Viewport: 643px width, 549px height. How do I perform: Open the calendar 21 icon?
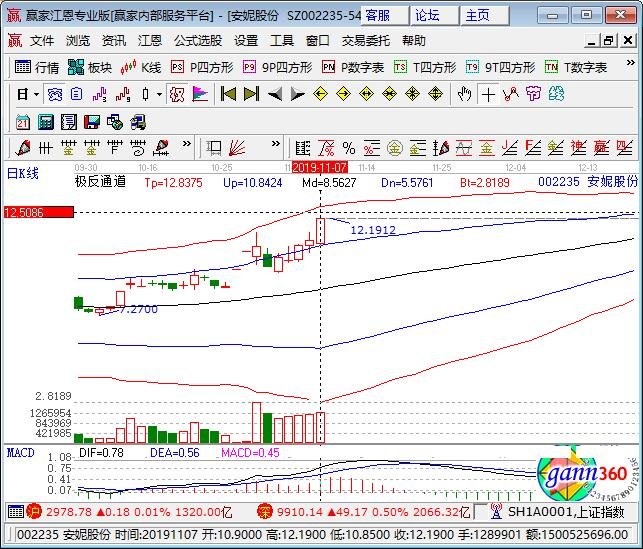click(x=23, y=122)
